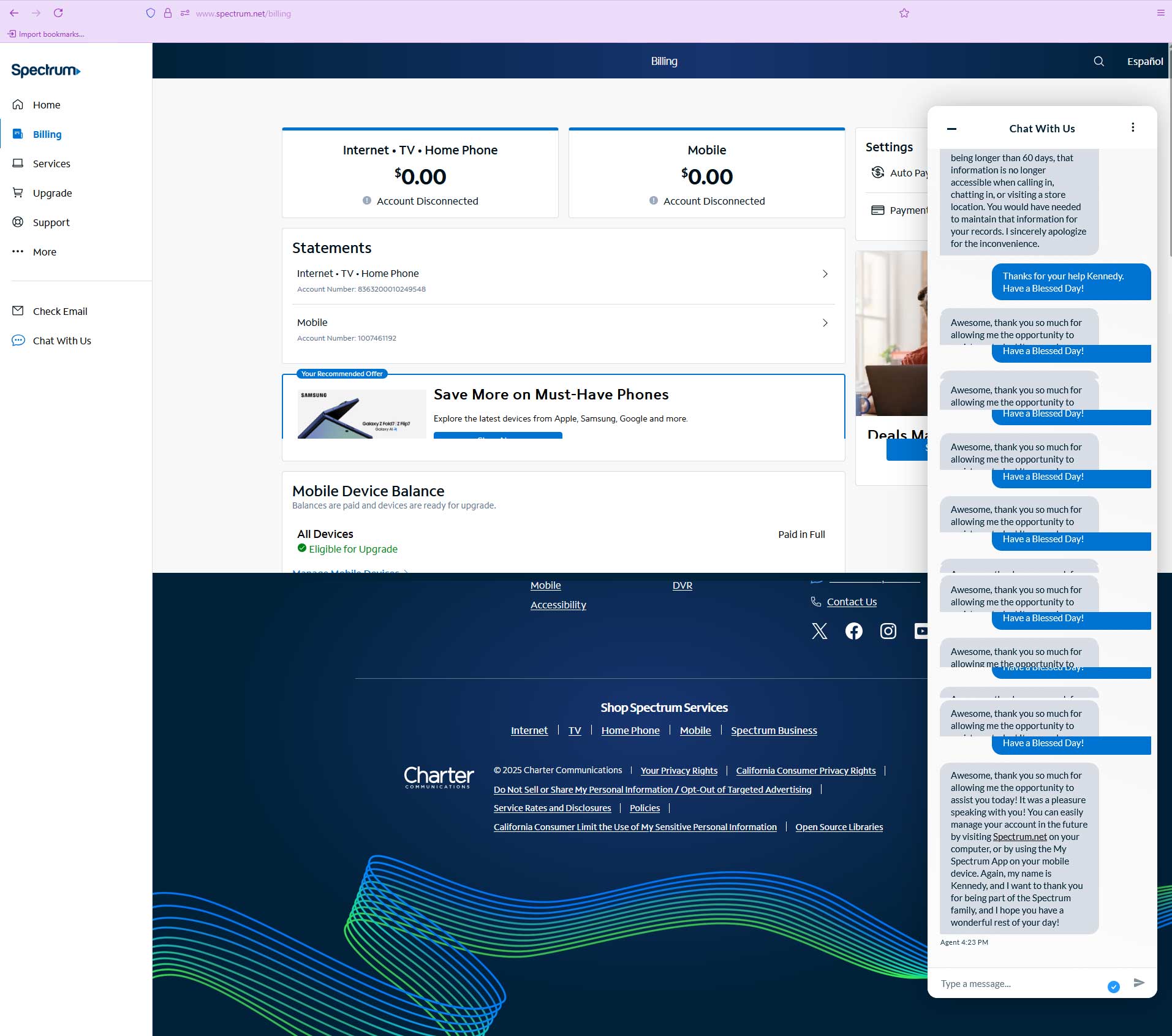1172x1036 pixels.
Task: Open Spectrum's Instagram page icon
Action: coord(888,631)
